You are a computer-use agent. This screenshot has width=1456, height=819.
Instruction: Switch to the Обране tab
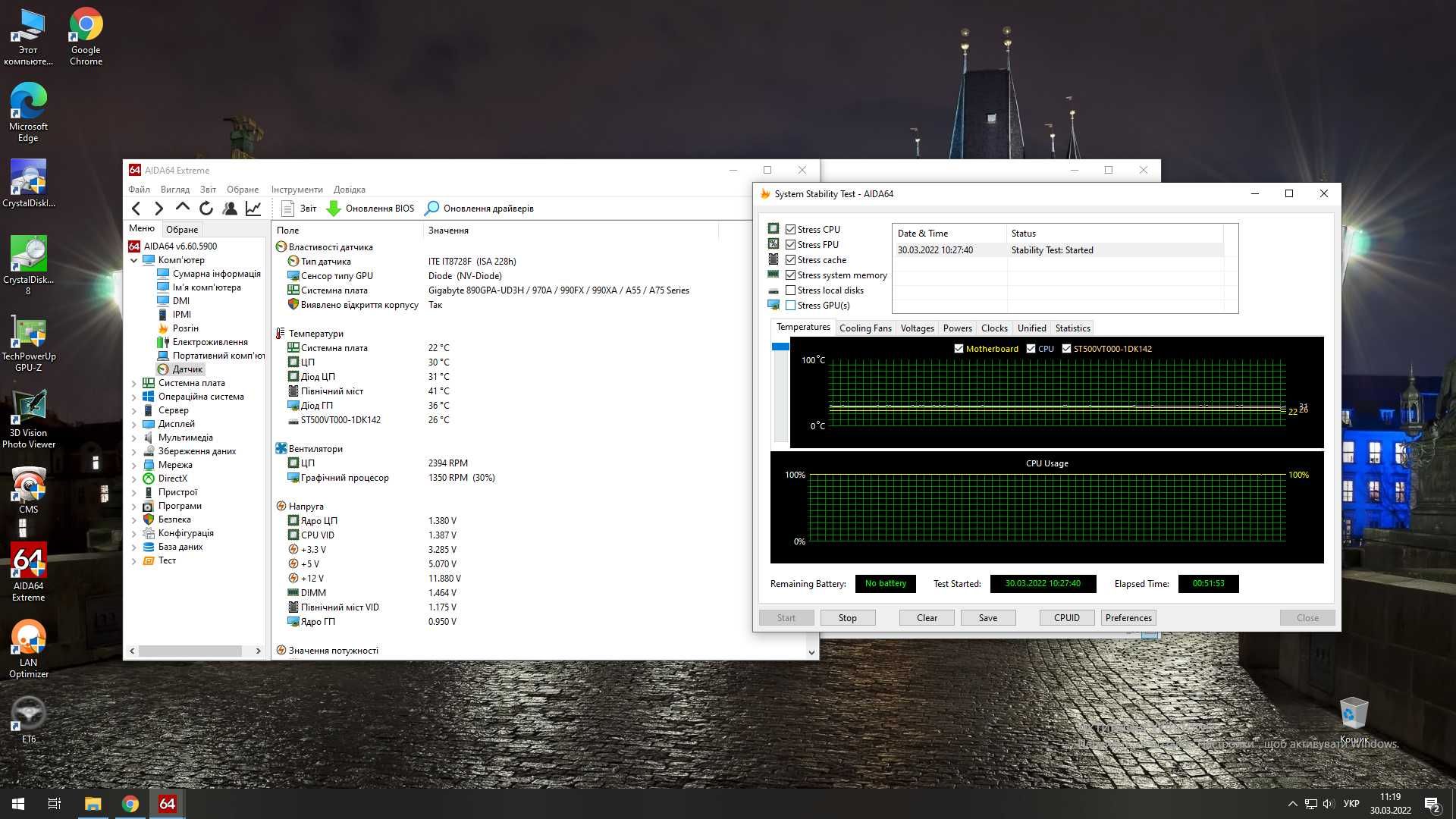click(x=182, y=229)
